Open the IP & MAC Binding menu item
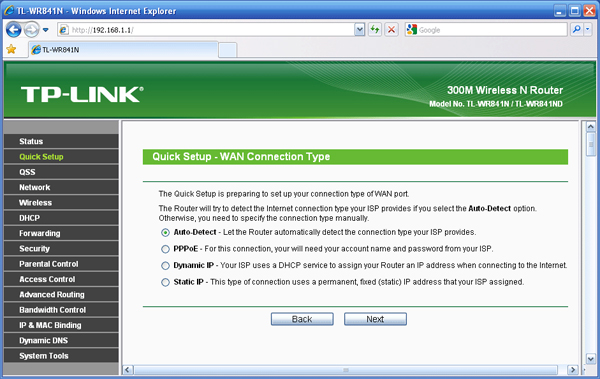The height and width of the screenshot is (379, 600). point(61,325)
